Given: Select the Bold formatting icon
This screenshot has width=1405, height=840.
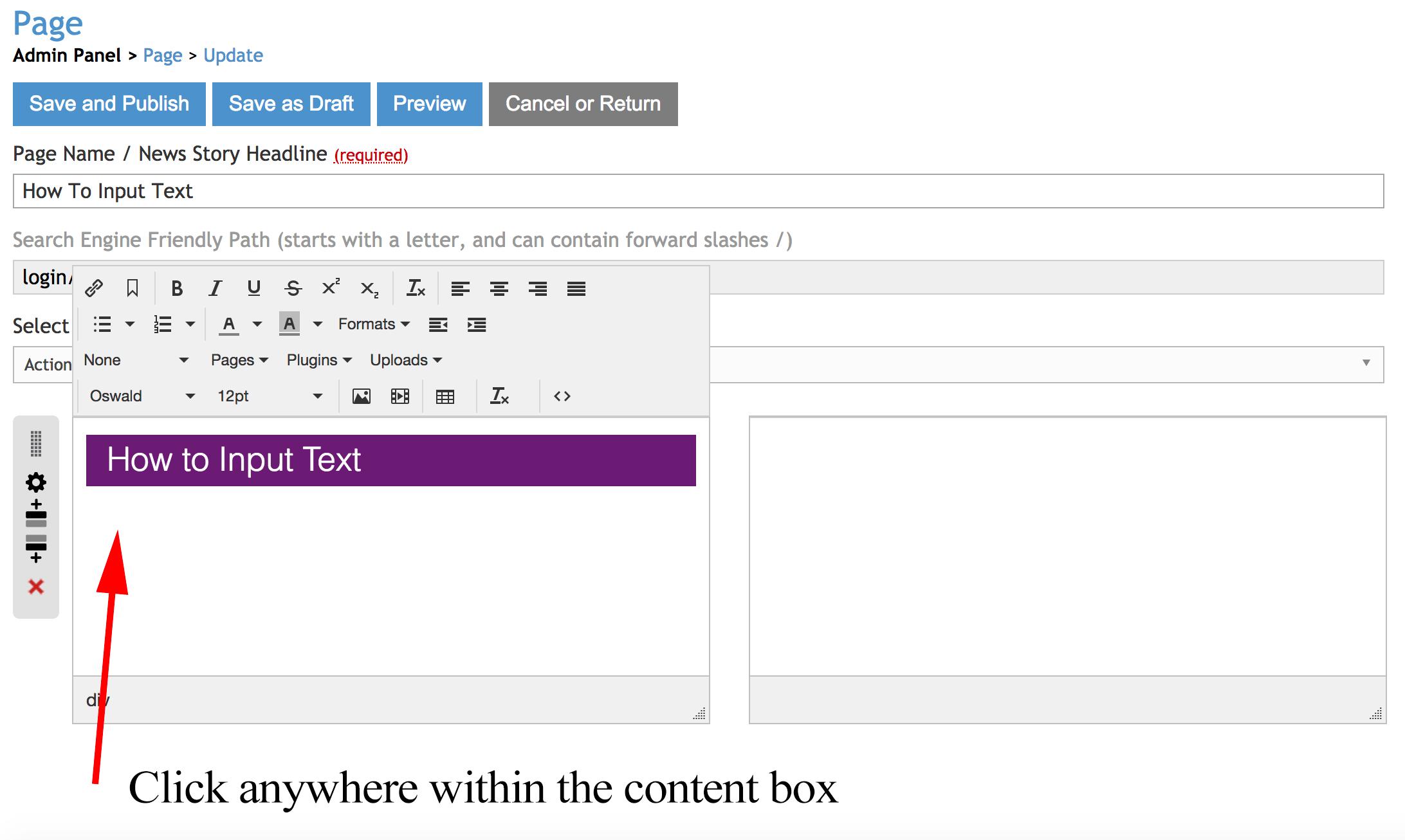Looking at the screenshot, I should click(178, 288).
